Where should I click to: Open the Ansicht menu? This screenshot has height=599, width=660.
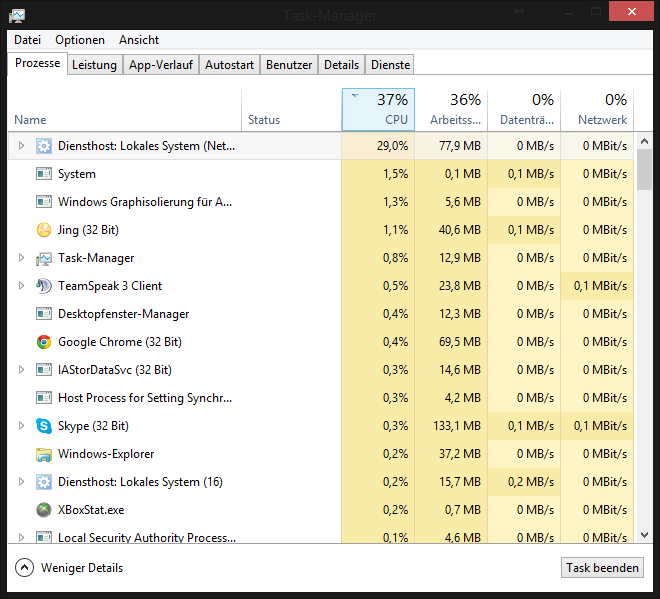pyautogui.click(x=139, y=40)
